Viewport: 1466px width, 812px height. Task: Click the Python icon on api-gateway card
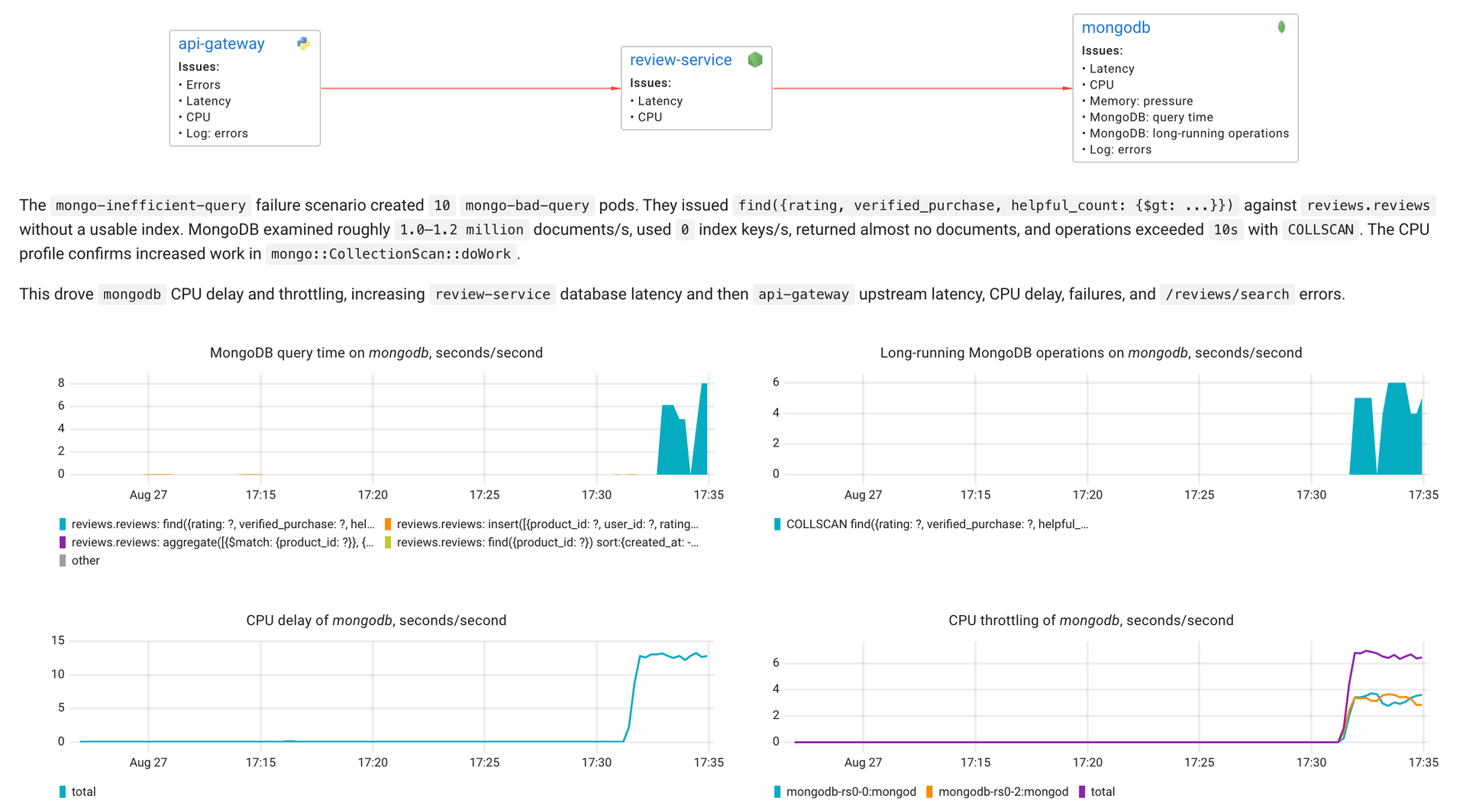tap(303, 43)
